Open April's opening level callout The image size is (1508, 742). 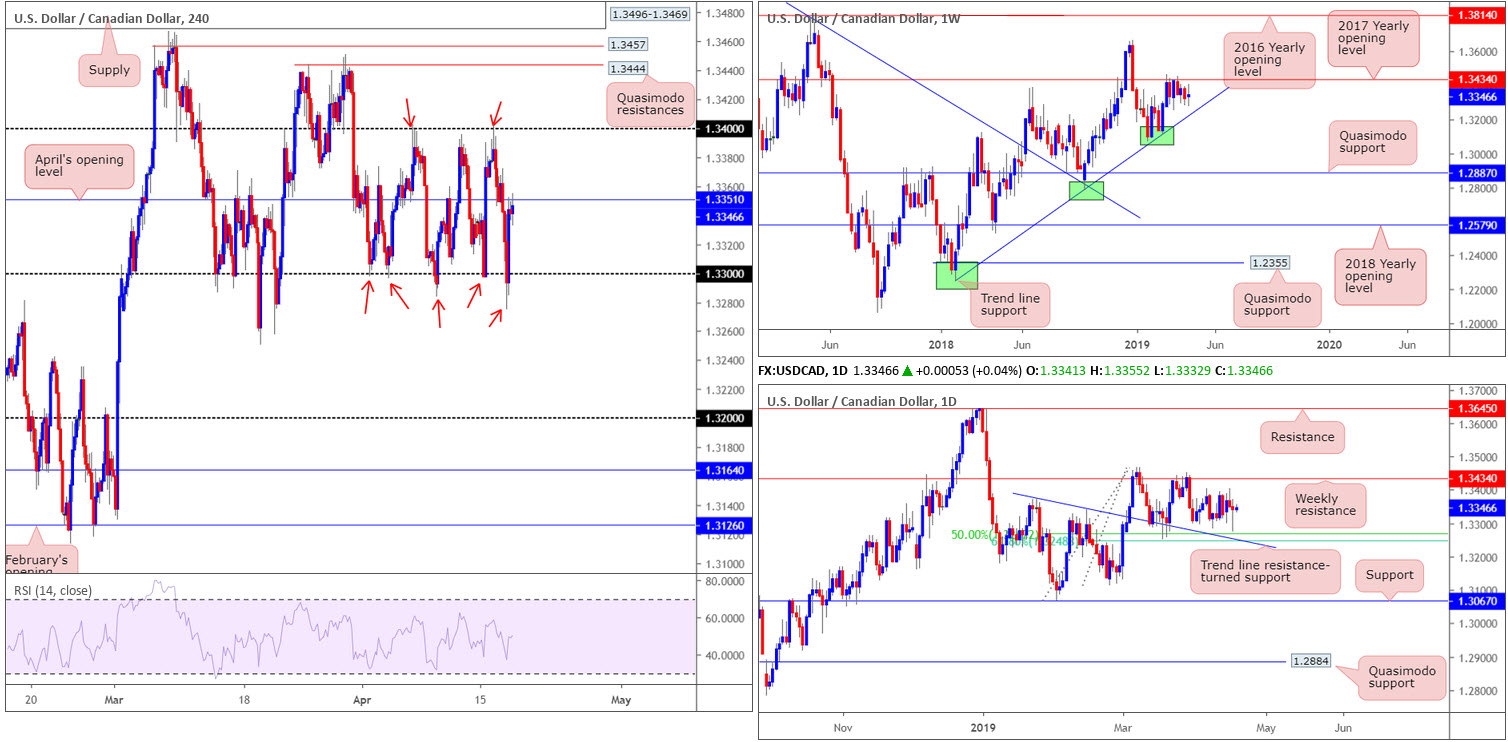pos(77,167)
